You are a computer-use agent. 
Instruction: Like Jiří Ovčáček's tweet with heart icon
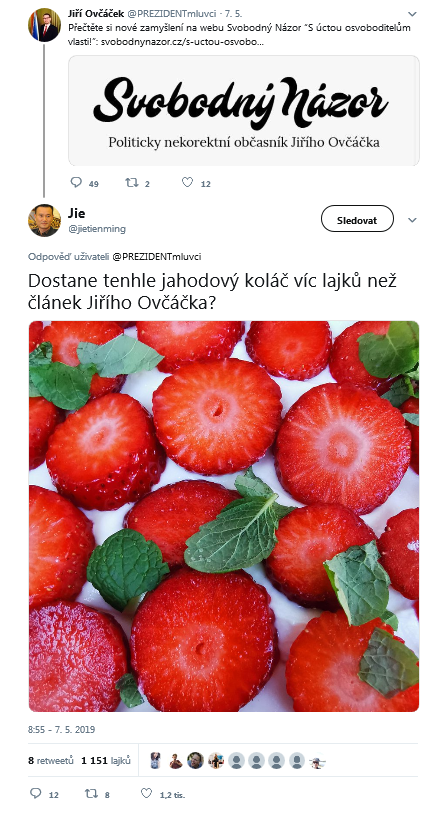point(188,182)
